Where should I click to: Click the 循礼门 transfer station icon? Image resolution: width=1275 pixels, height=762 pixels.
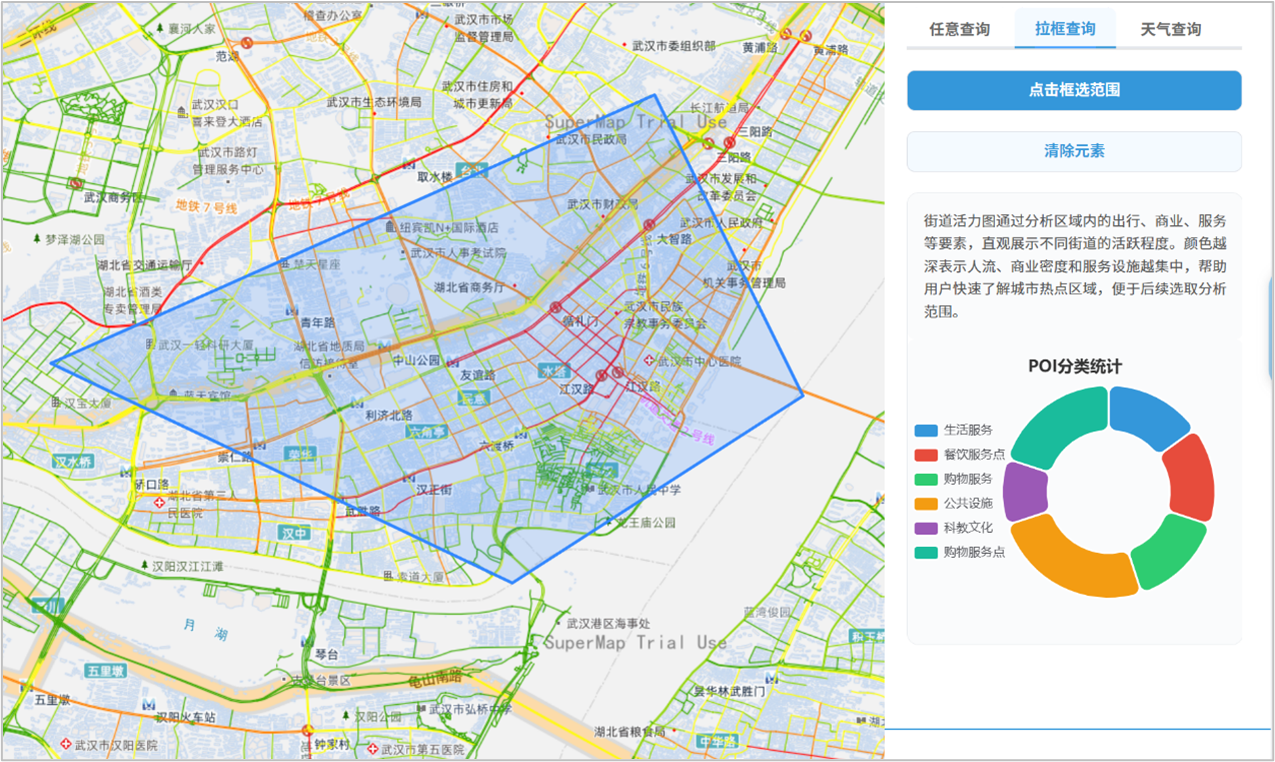tap(555, 307)
